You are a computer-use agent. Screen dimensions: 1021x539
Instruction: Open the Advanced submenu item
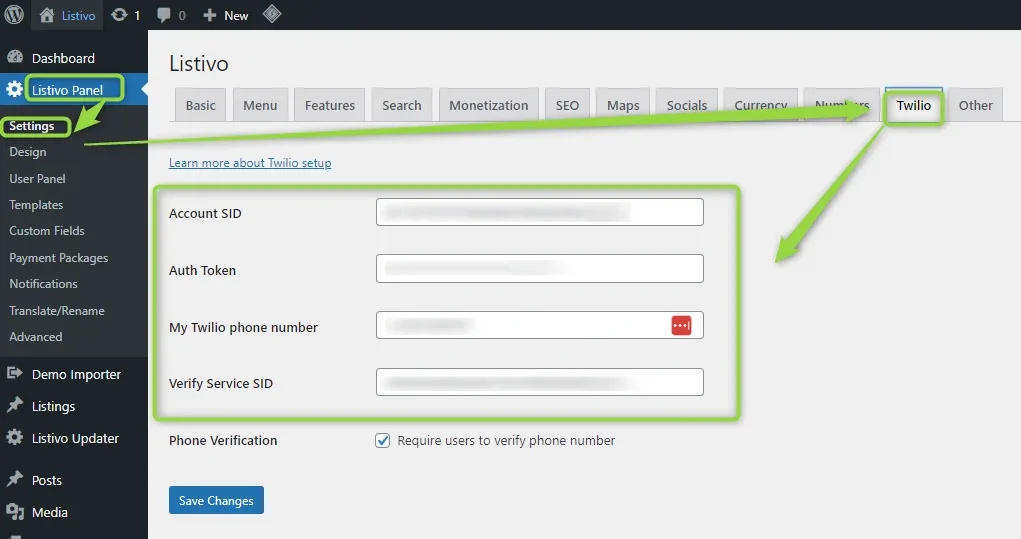[x=36, y=337]
